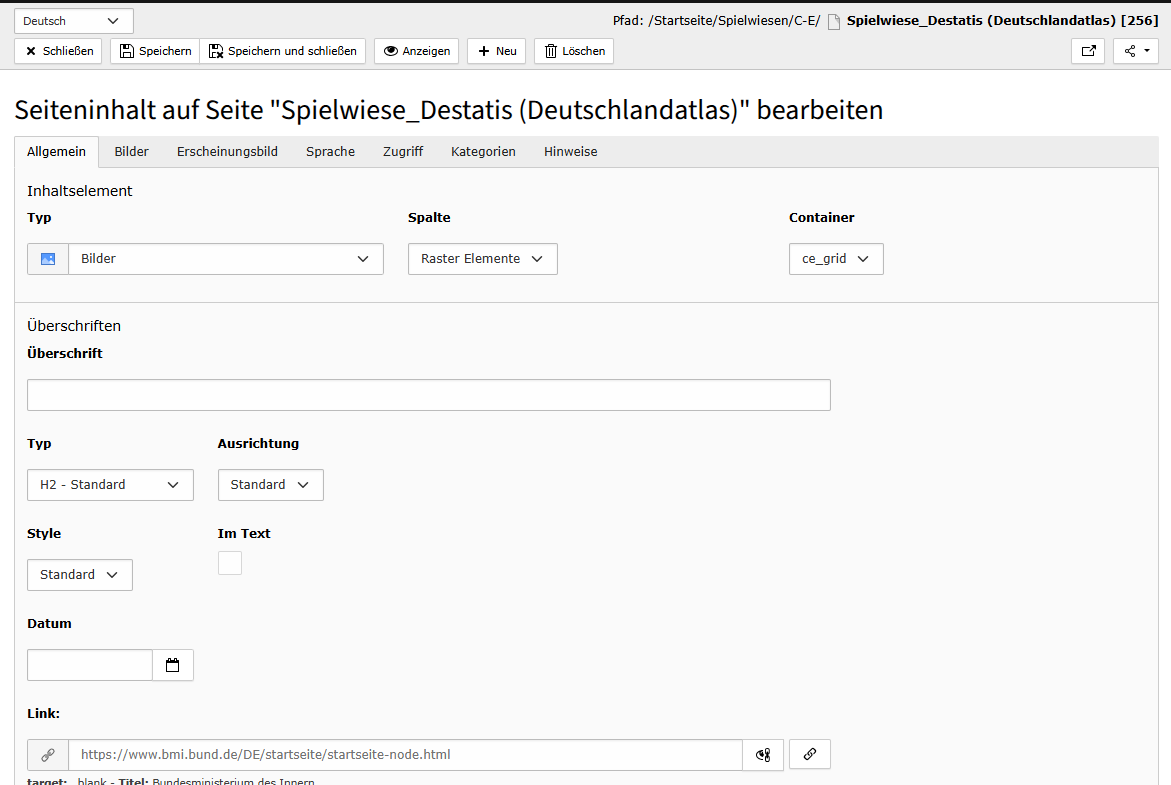This screenshot has height=785, width=1171.
Task: Toggle the link field control button
Action: click(x=810, y=755)
